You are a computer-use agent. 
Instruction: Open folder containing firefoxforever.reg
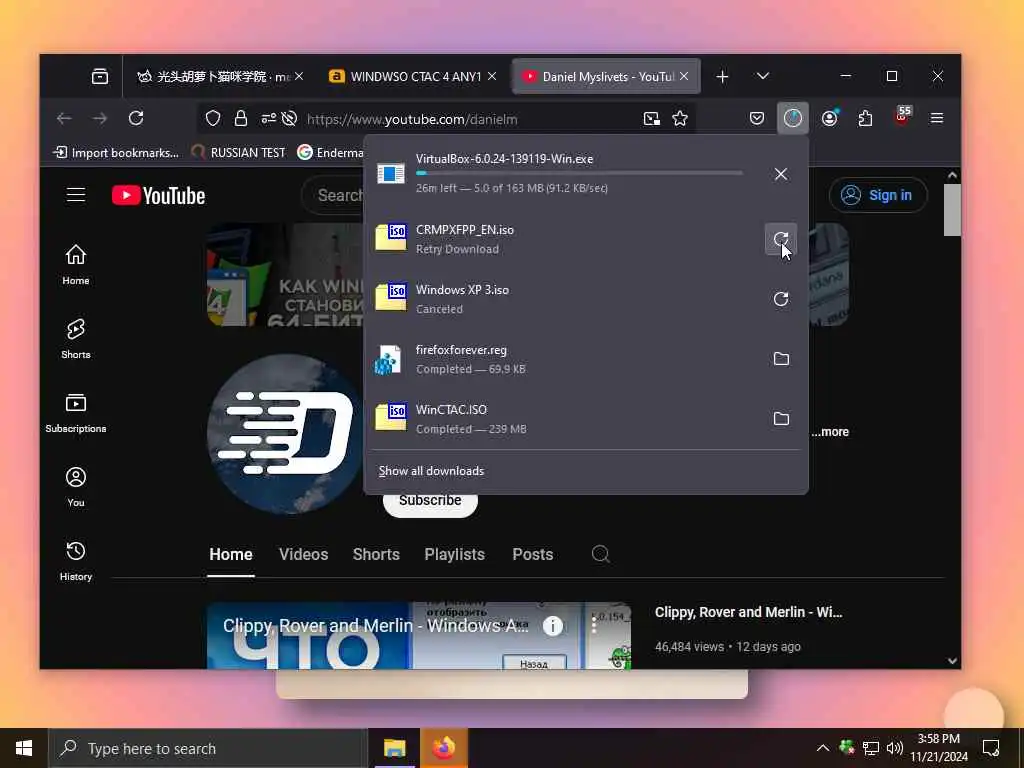pyautogui.click(x=780, y=359)
